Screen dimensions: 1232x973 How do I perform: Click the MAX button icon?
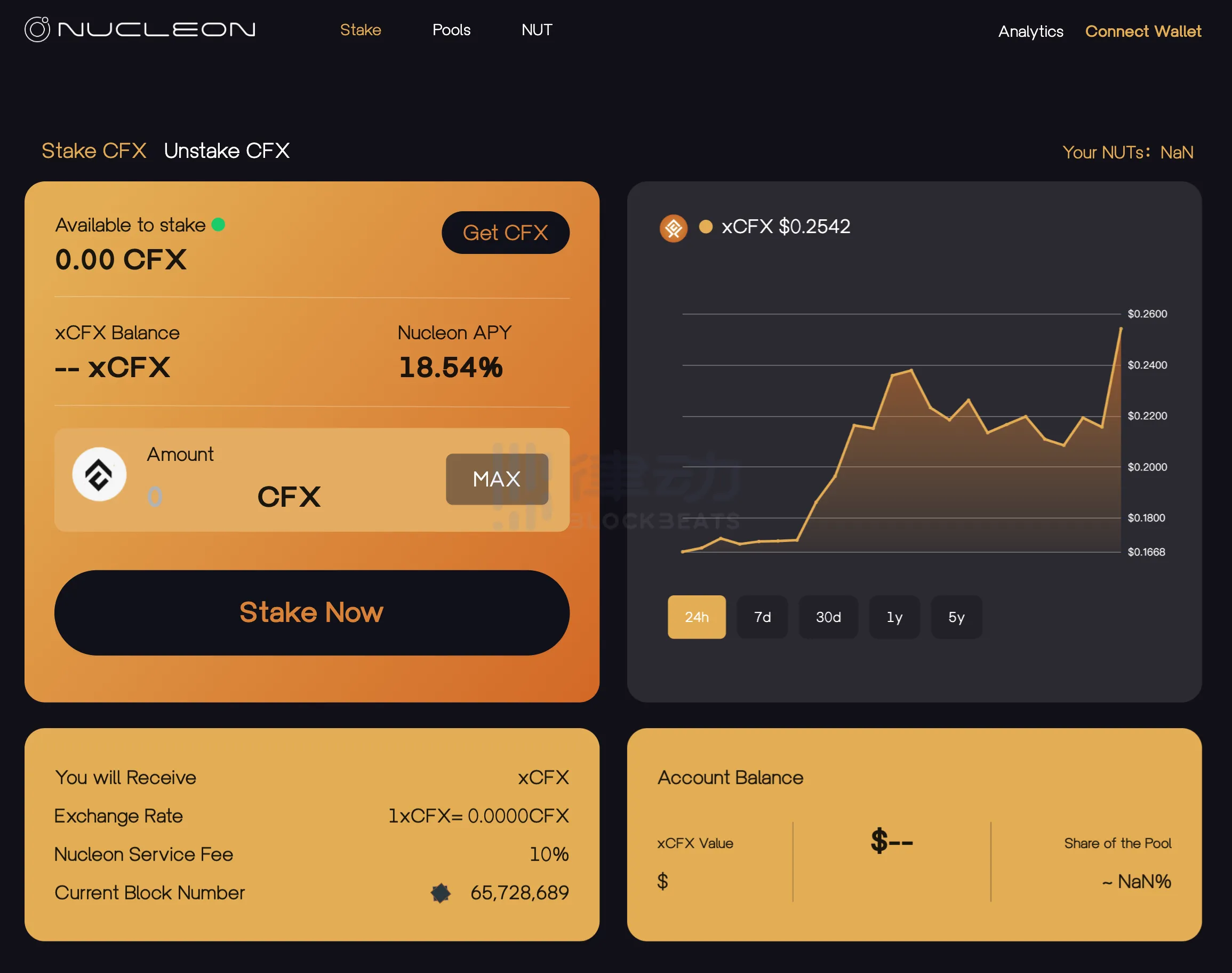(497, 479)
